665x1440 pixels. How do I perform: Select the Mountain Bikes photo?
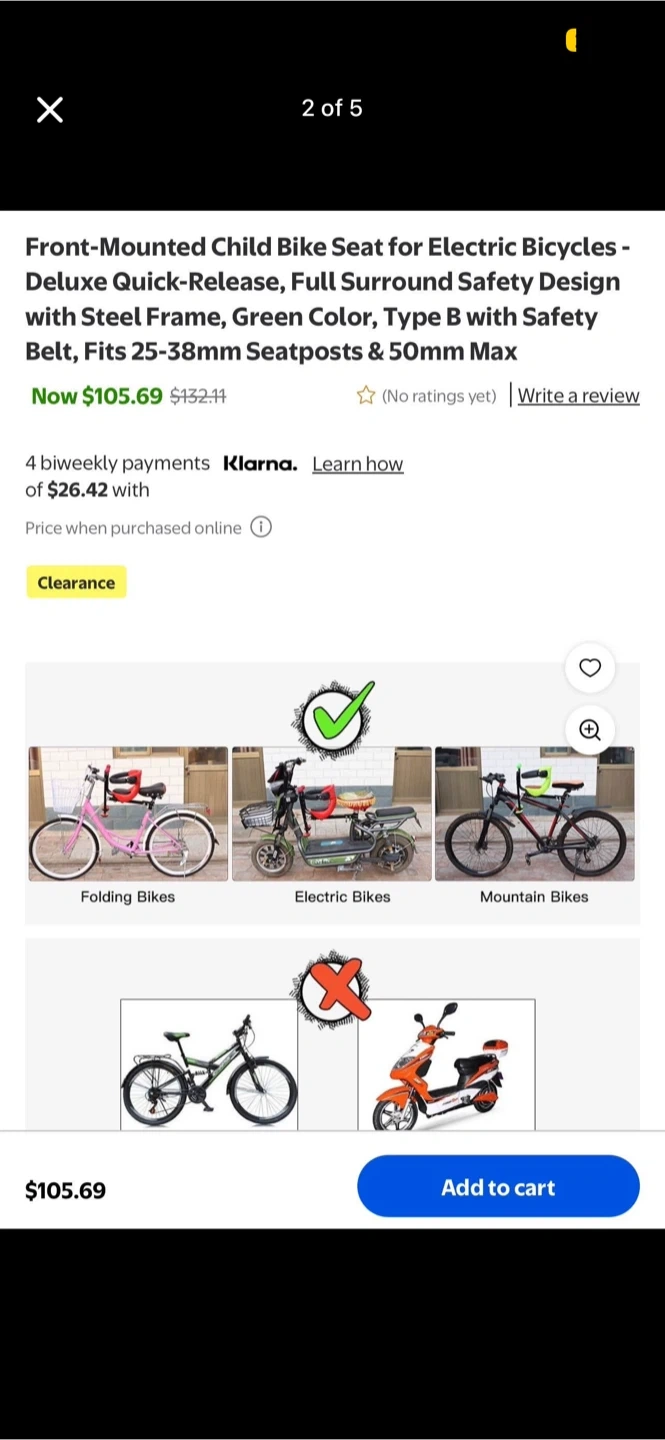point(534,814)
